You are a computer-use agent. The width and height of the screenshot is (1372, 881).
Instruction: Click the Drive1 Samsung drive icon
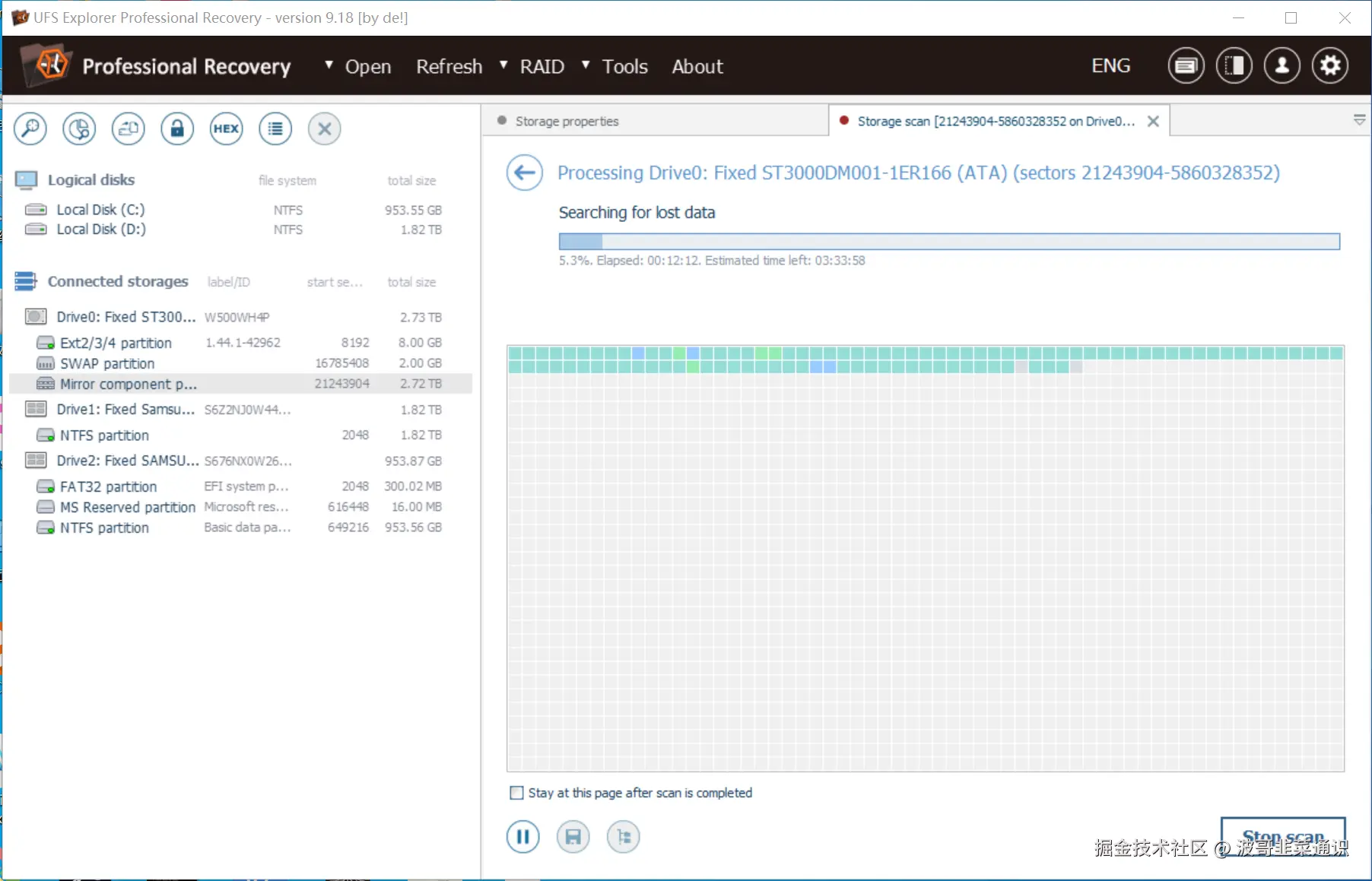pos(36,409)
